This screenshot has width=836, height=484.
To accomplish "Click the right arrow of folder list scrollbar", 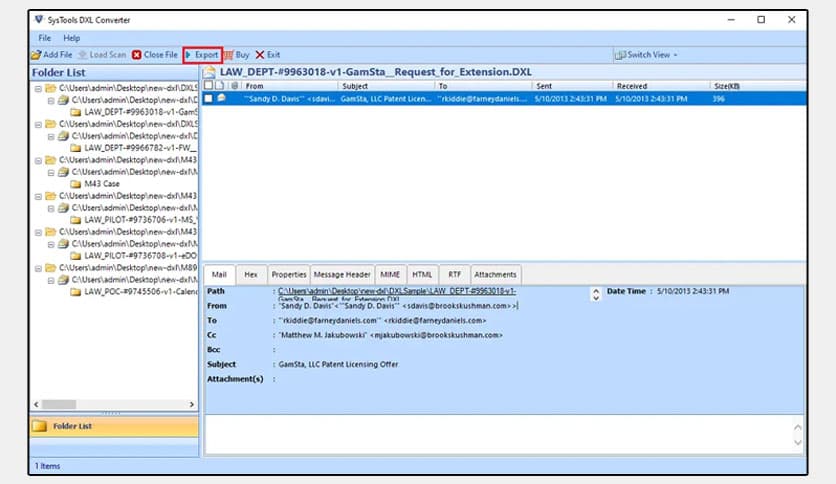I will click(x=191, y=404).
